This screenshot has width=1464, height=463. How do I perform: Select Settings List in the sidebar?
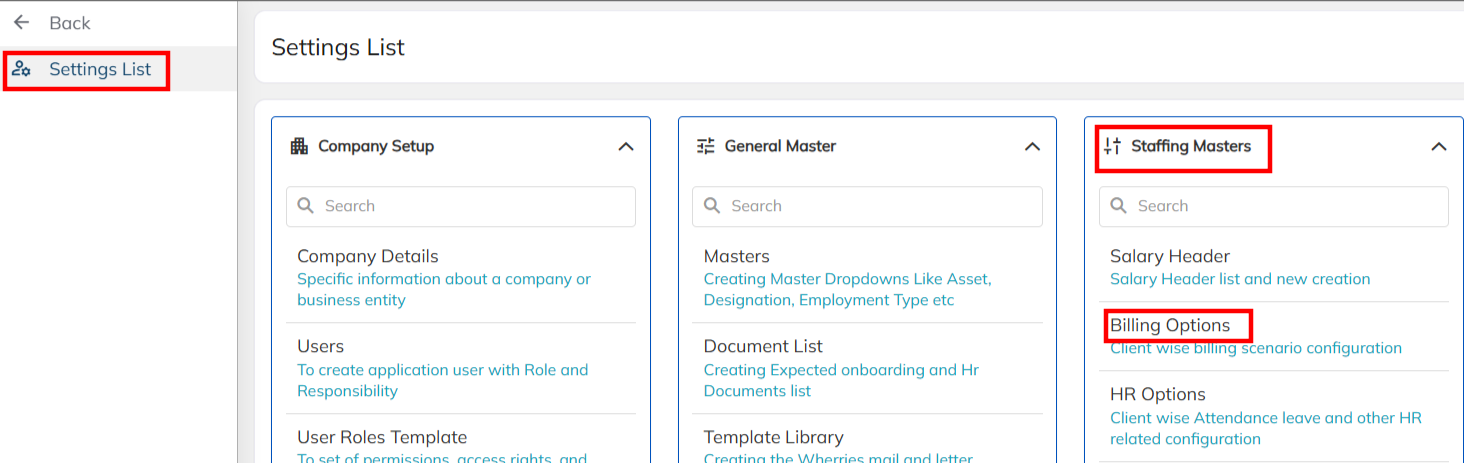click(100, 69)
